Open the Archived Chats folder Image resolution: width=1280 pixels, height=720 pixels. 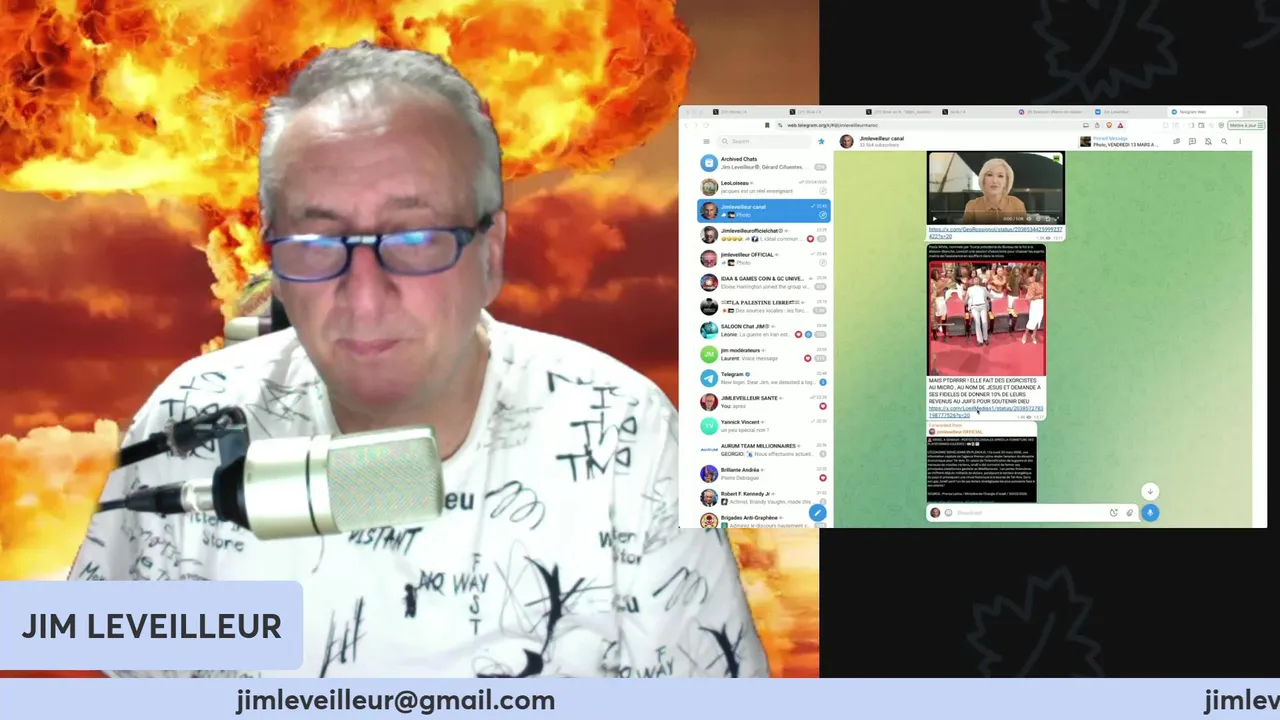click(x=764, y=163)
